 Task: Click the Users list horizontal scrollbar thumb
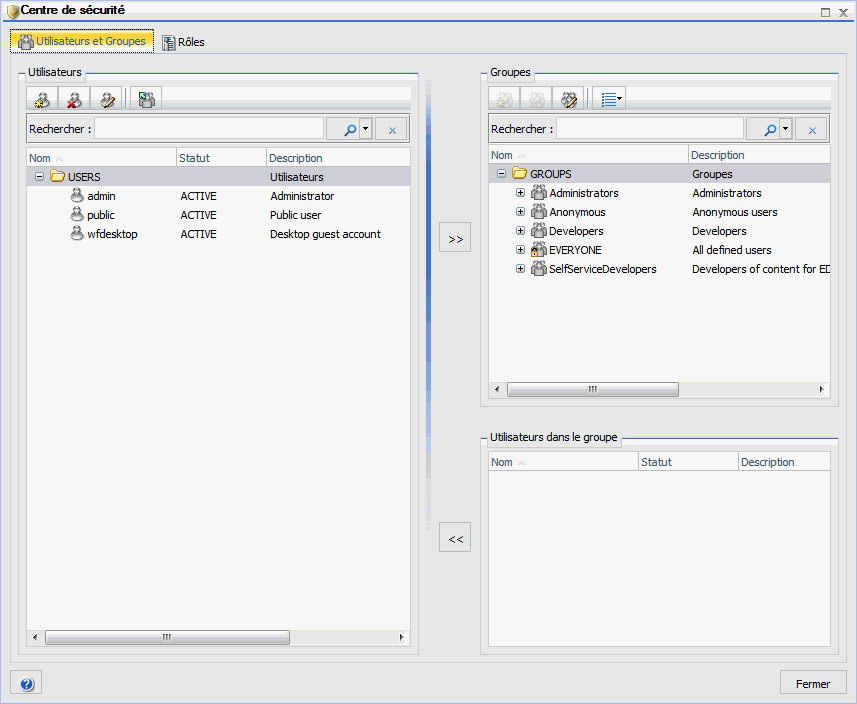pos(167,637)
